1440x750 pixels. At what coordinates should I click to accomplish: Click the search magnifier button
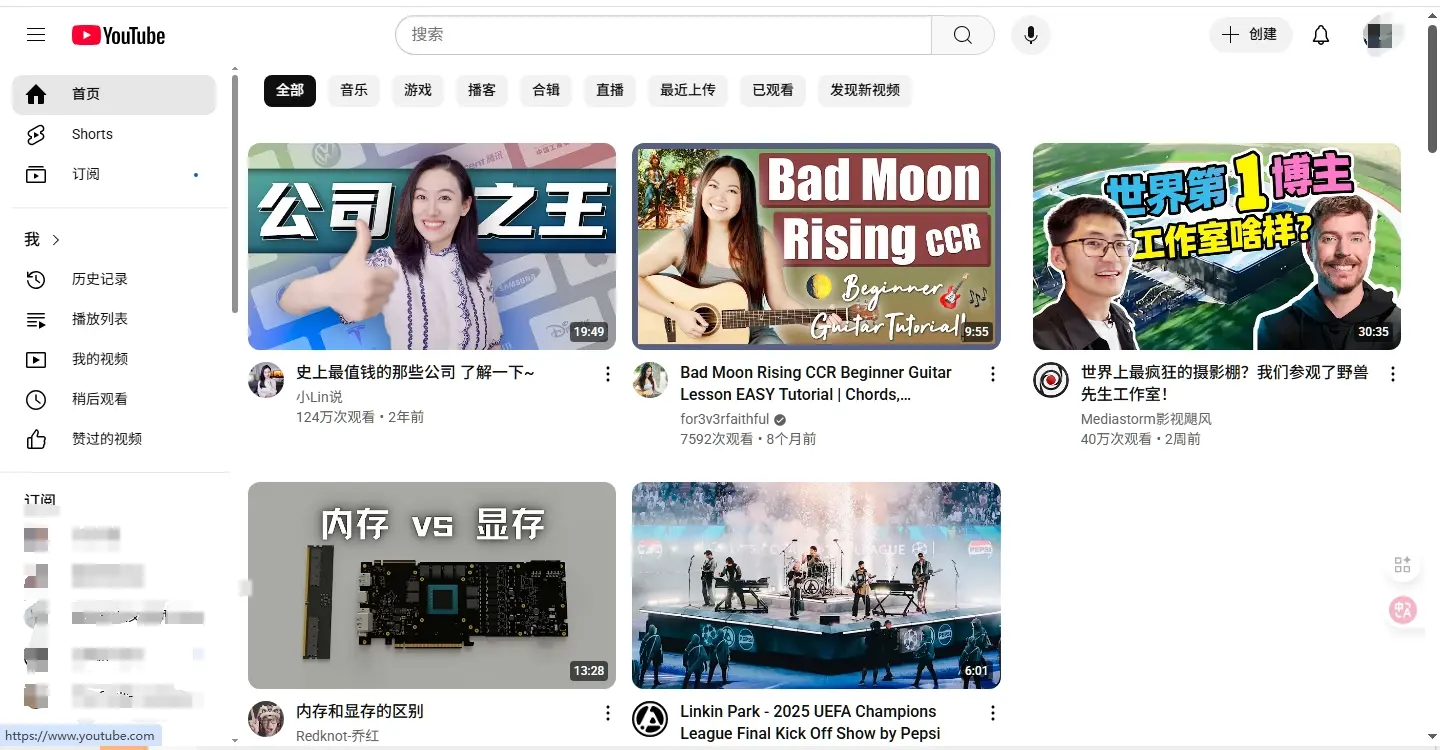click(x=963, y=35)
